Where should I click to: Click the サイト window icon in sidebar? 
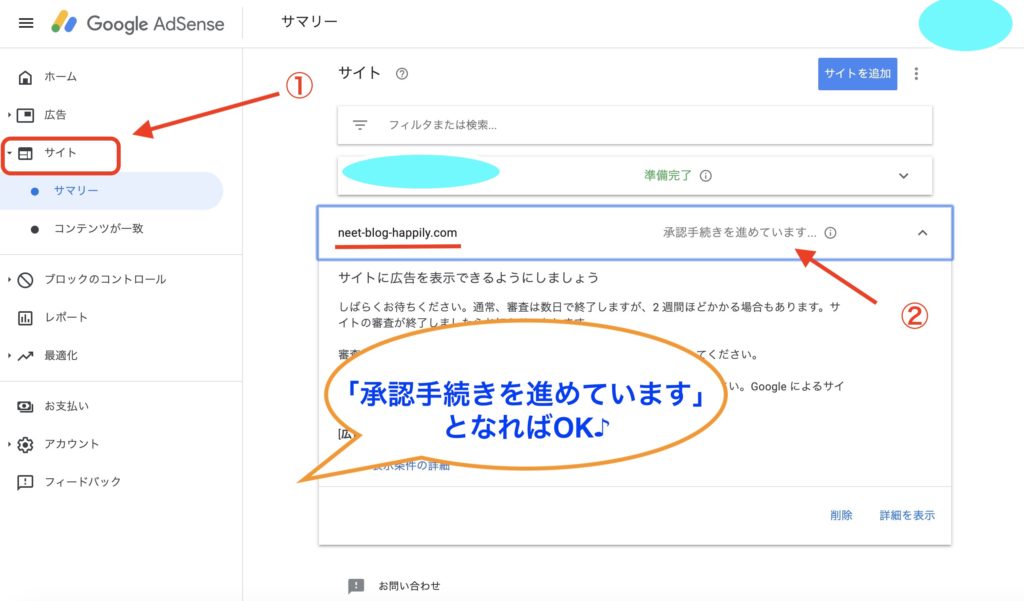point(25,154)
